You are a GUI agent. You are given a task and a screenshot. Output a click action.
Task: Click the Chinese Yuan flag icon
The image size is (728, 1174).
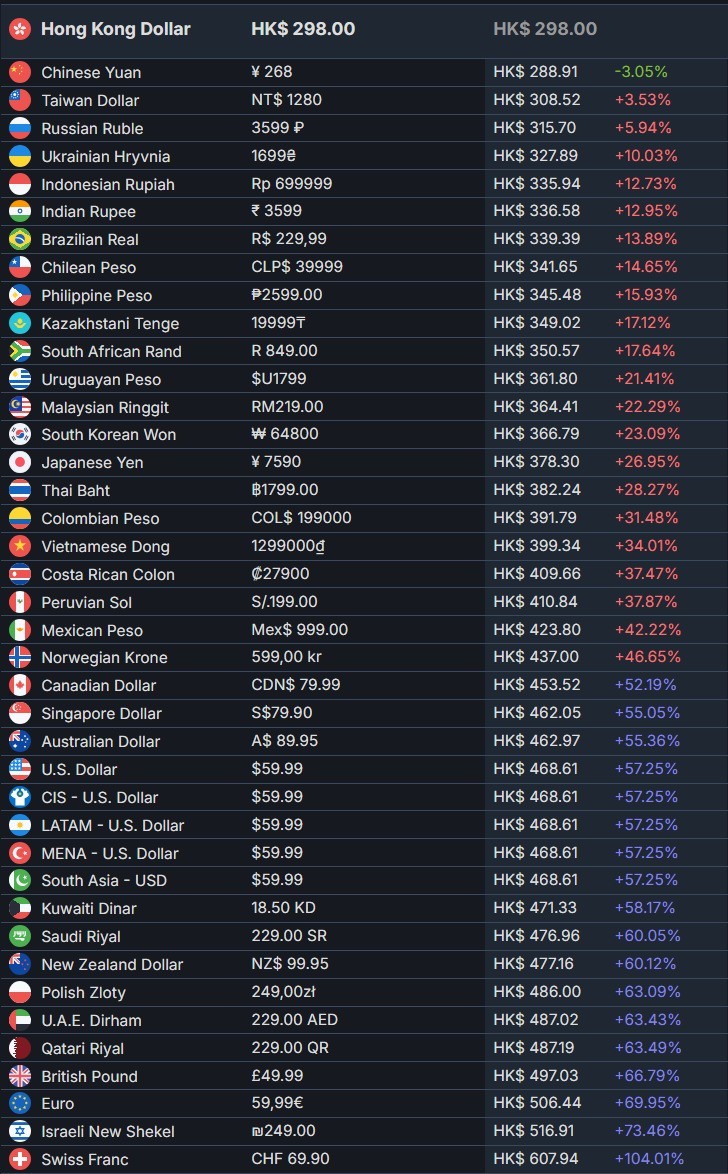[x=20, y=72]
